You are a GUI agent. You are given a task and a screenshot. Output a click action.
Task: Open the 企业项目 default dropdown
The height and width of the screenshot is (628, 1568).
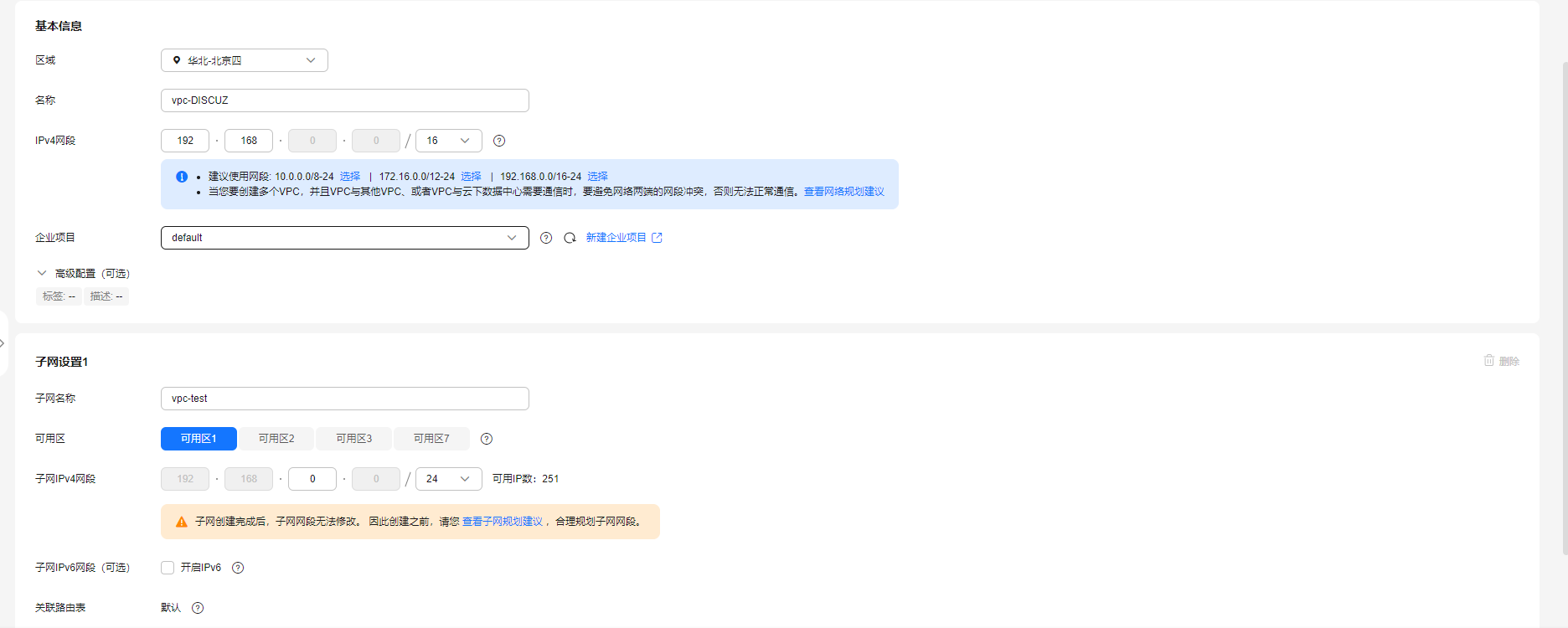(x=345, y=238)
